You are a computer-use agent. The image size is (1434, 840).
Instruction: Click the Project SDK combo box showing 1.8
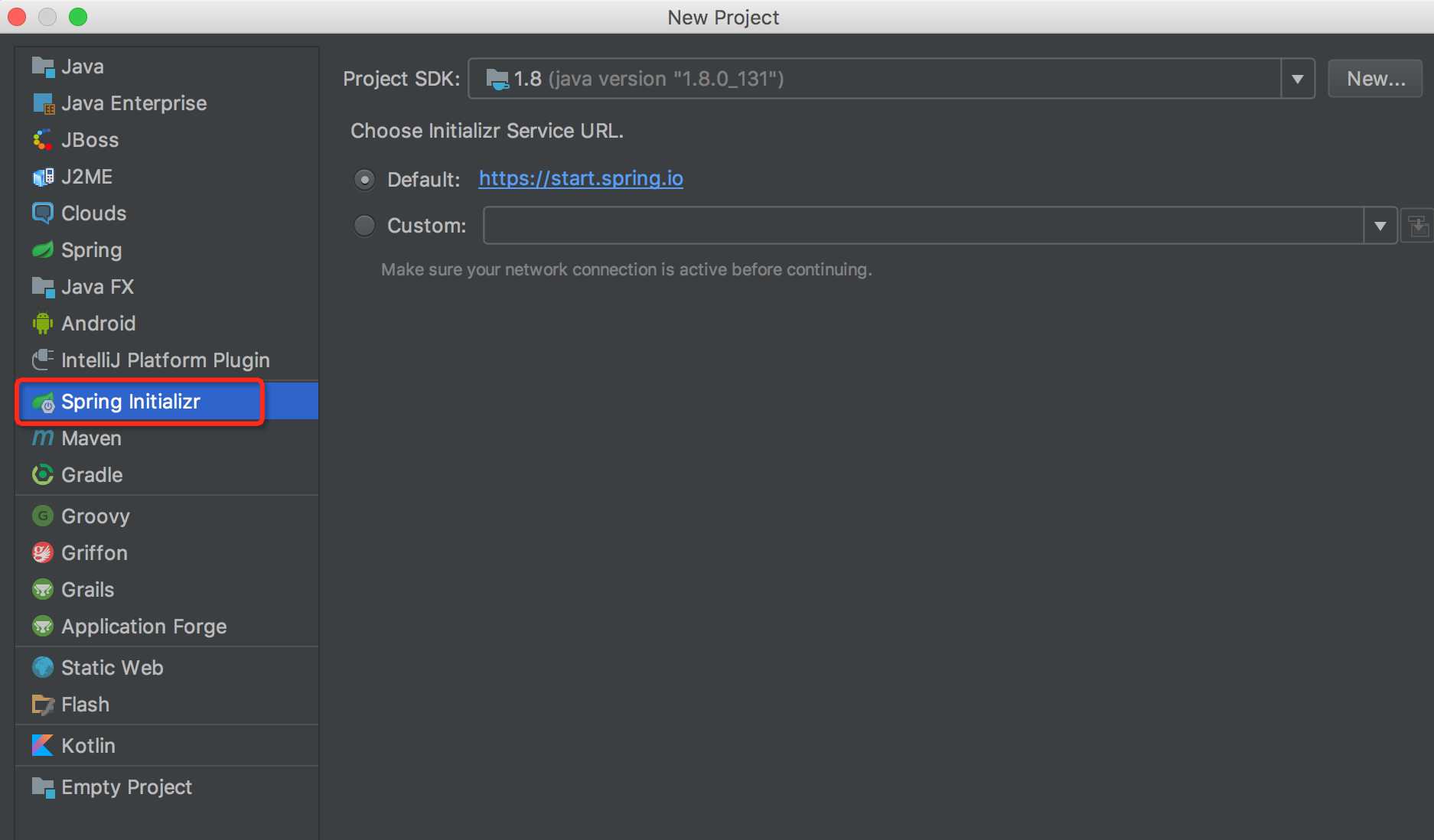(x=891, y=79)
